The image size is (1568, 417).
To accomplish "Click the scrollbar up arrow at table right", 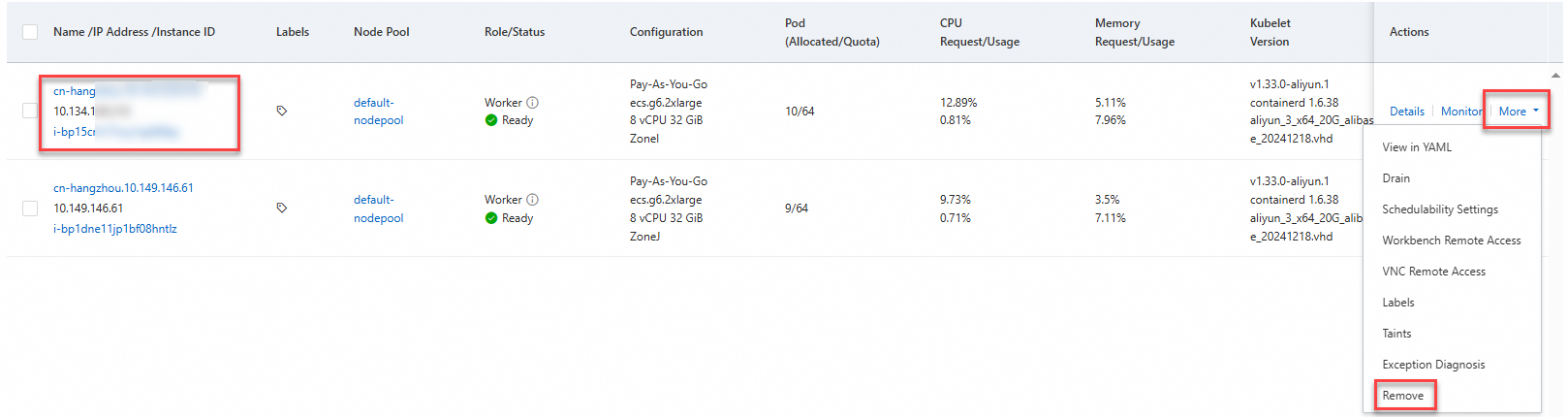I will [x=1556, y=75].
